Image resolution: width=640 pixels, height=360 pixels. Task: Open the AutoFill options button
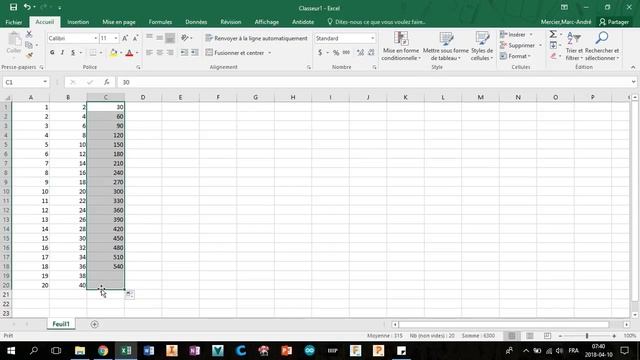click(x=129, y=294)
